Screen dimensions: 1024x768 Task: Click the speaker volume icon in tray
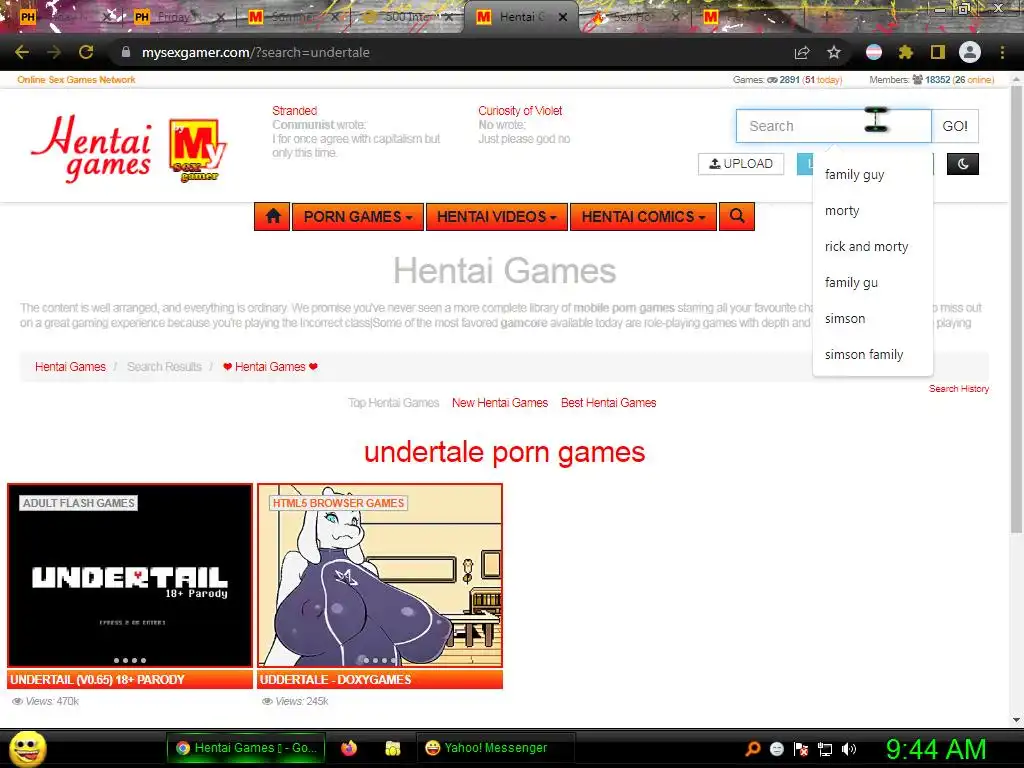[x=849, y=749]
